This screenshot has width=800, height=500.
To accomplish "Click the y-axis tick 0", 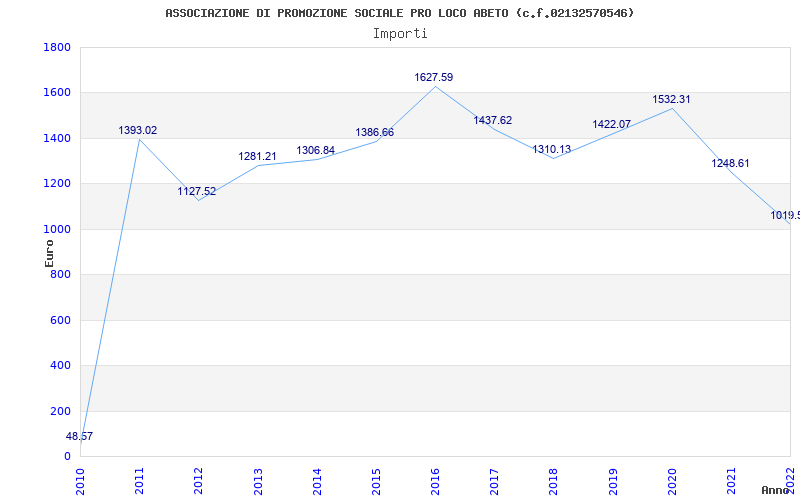I will pos(67,457).
